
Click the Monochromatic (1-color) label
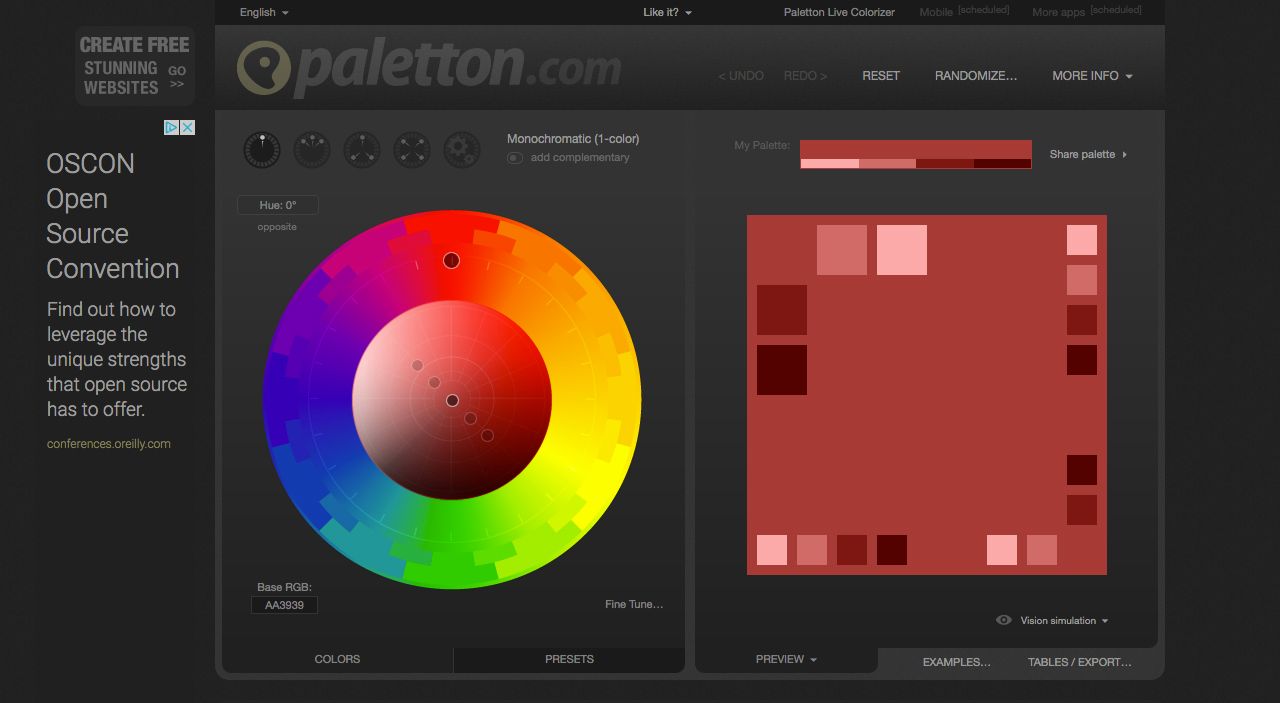[x=573, y=139]
